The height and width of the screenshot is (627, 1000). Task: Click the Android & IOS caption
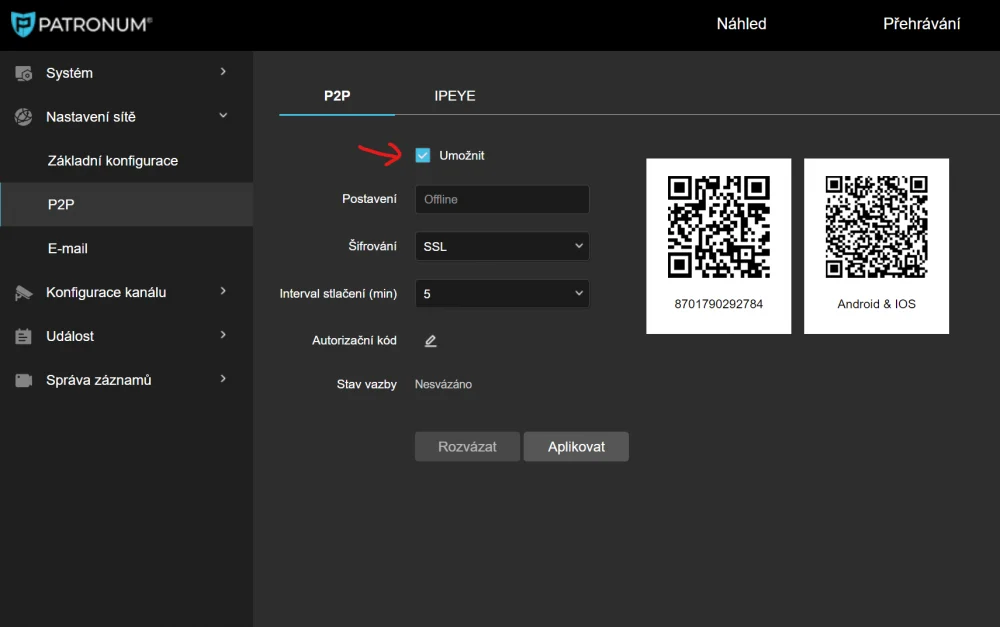(876, 304)
